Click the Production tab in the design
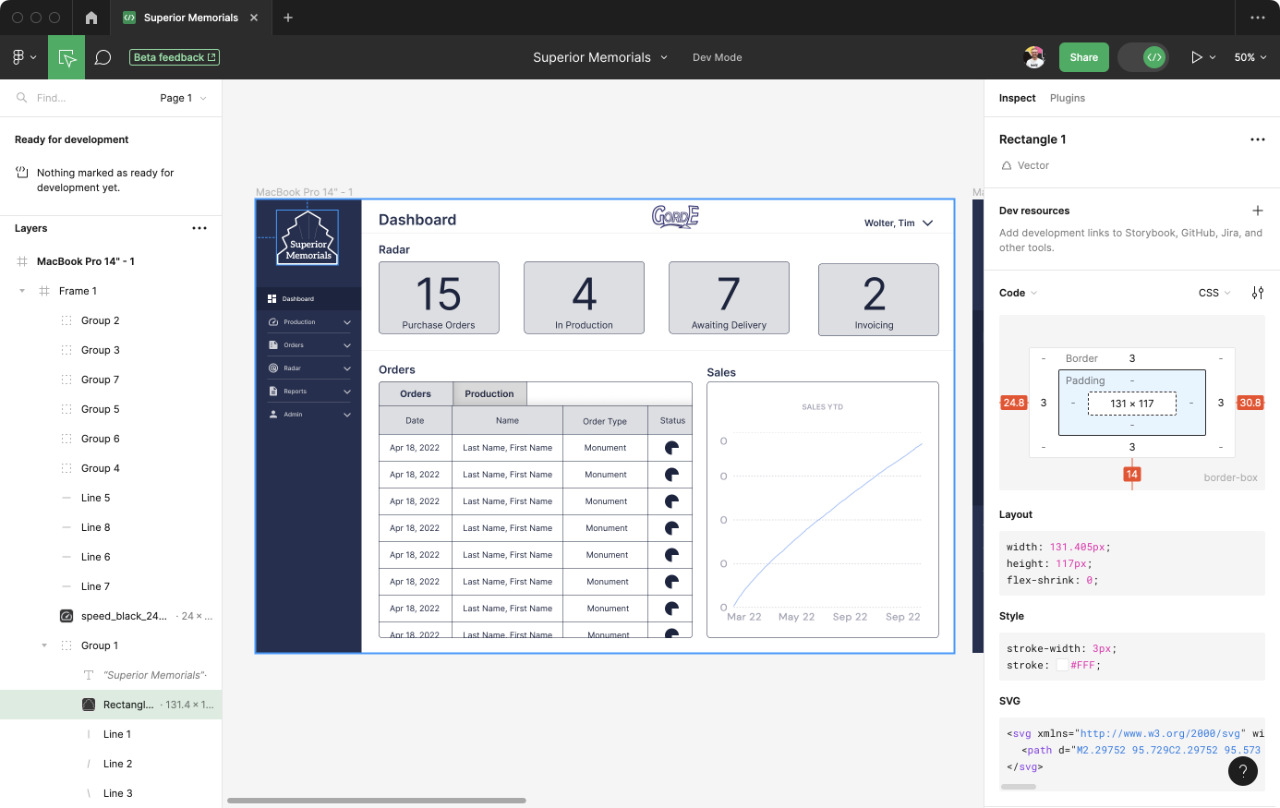This screenshot has height=808, width=1280. [489, 394]
